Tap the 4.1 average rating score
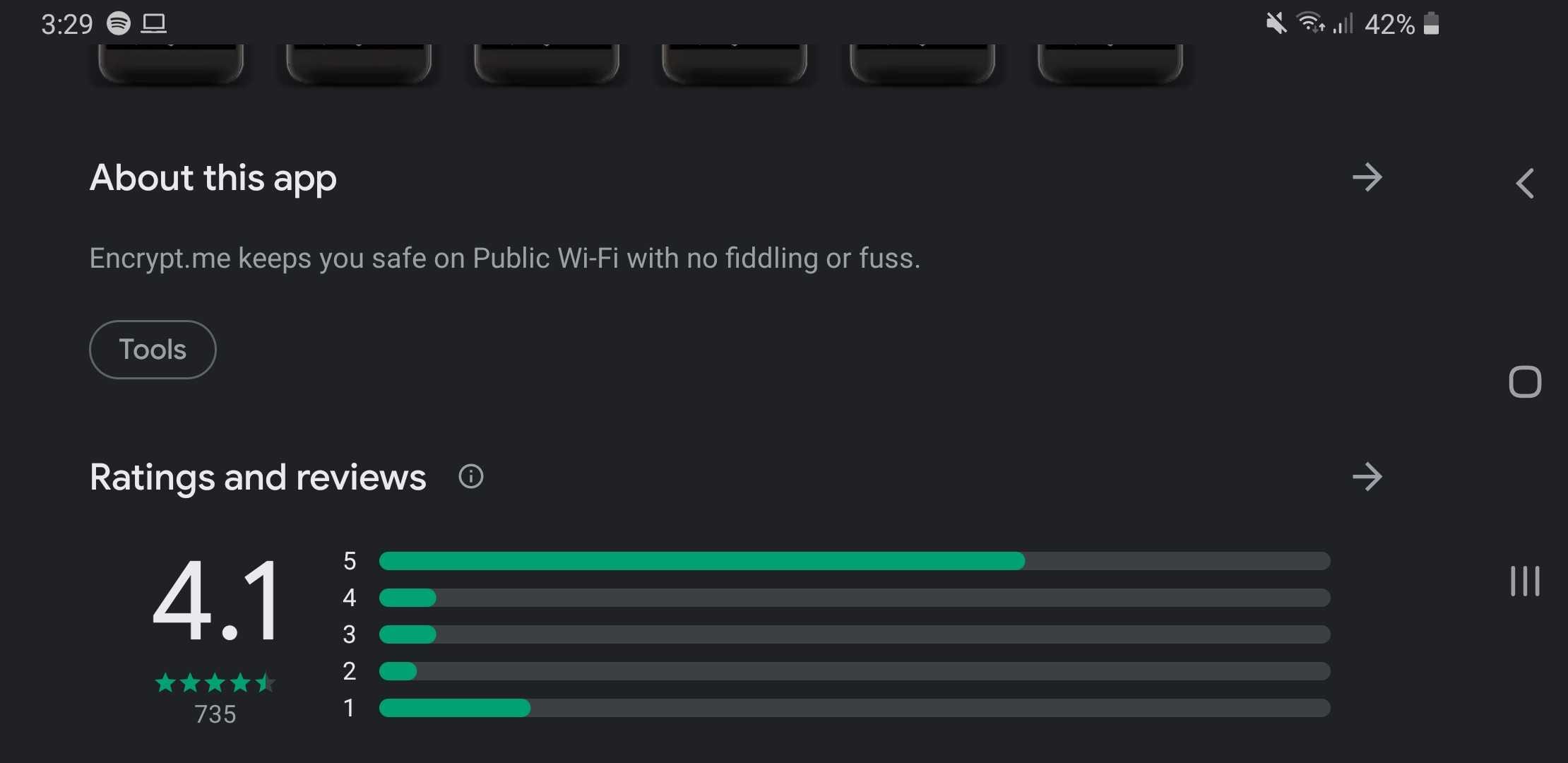The width and height of the screenshot is (1568, 763). tap(215, 601)
